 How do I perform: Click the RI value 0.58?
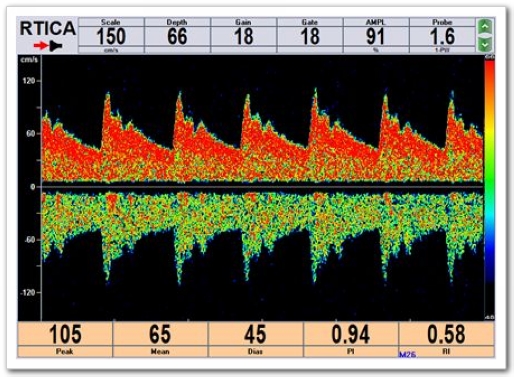click(446, 334)
